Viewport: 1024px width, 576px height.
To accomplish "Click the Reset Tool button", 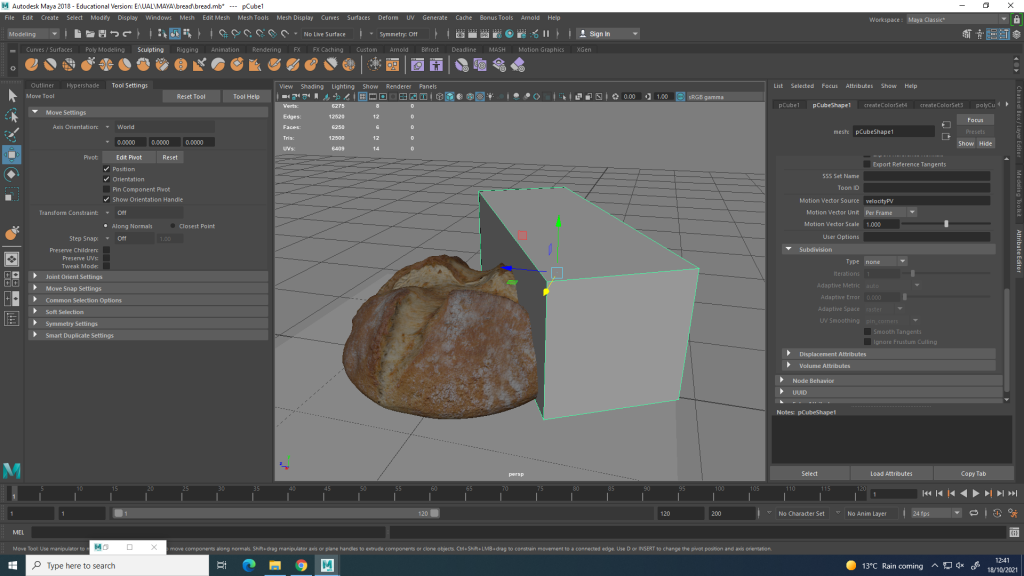I will 190,97.
